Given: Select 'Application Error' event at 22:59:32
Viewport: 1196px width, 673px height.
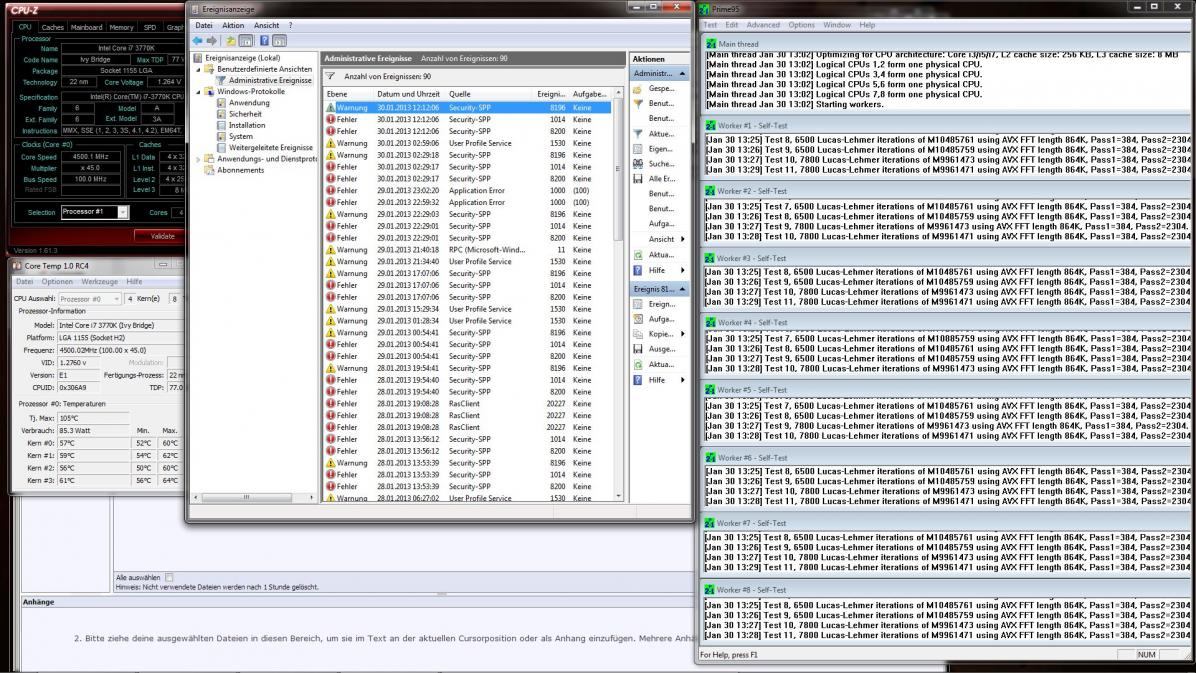Looking at the screenshot, I should pyautogui.click(x=468, y=202).
